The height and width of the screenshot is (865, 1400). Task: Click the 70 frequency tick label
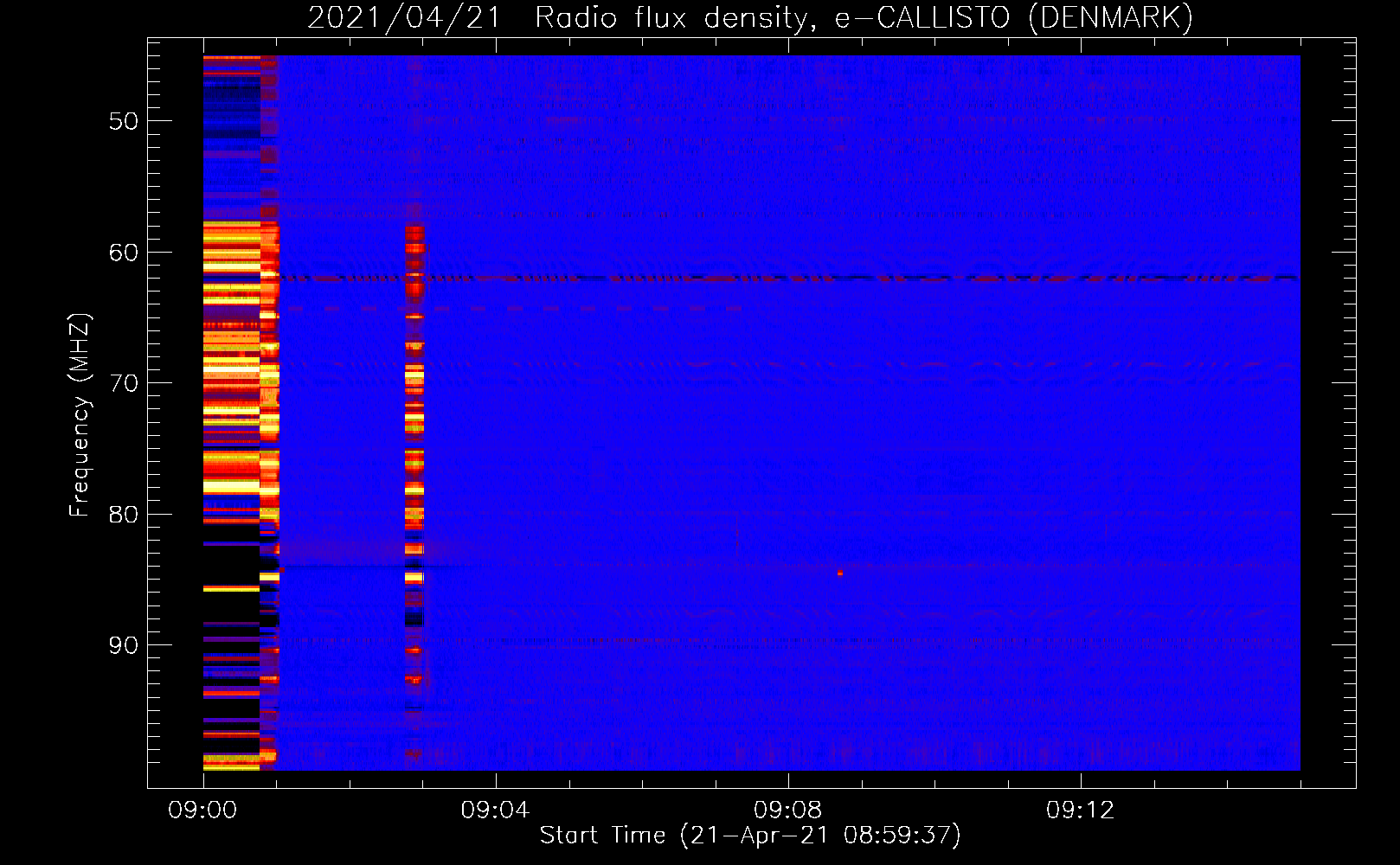[x=124, y=383]
